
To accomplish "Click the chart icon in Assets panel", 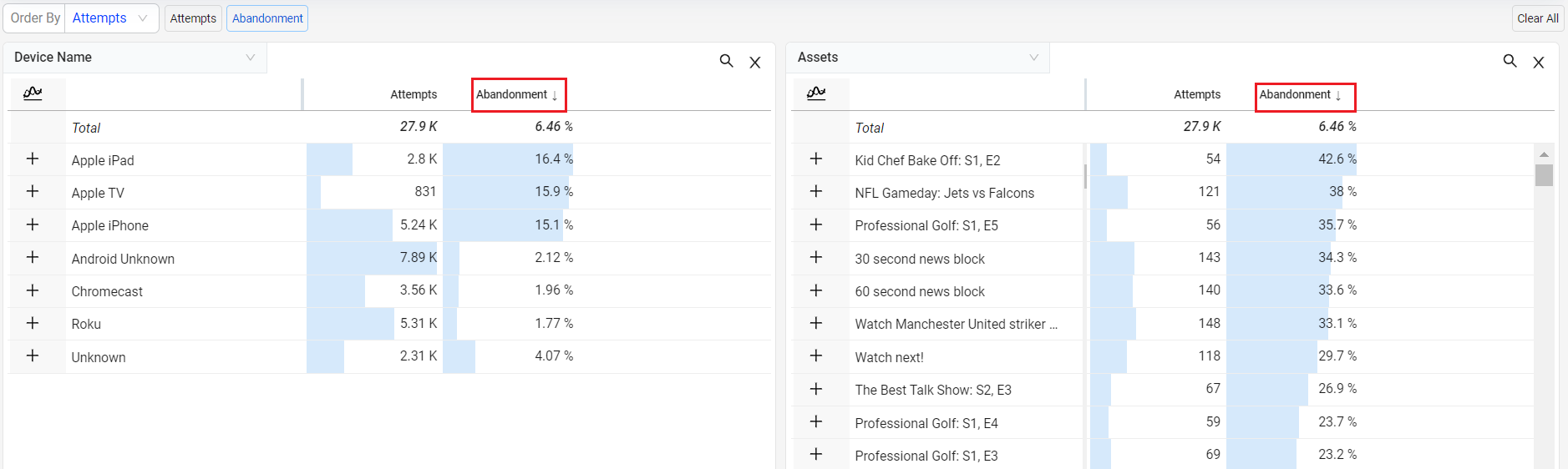I will [816, 93].
